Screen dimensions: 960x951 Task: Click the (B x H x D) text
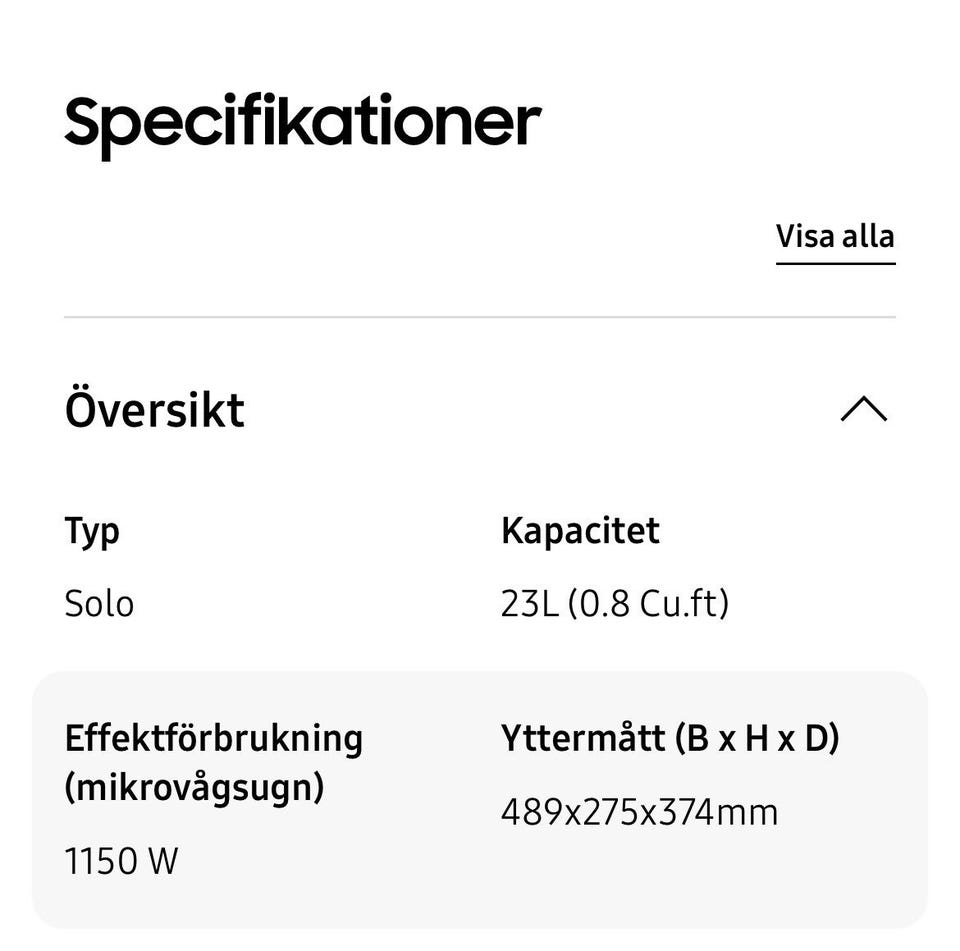757,738
